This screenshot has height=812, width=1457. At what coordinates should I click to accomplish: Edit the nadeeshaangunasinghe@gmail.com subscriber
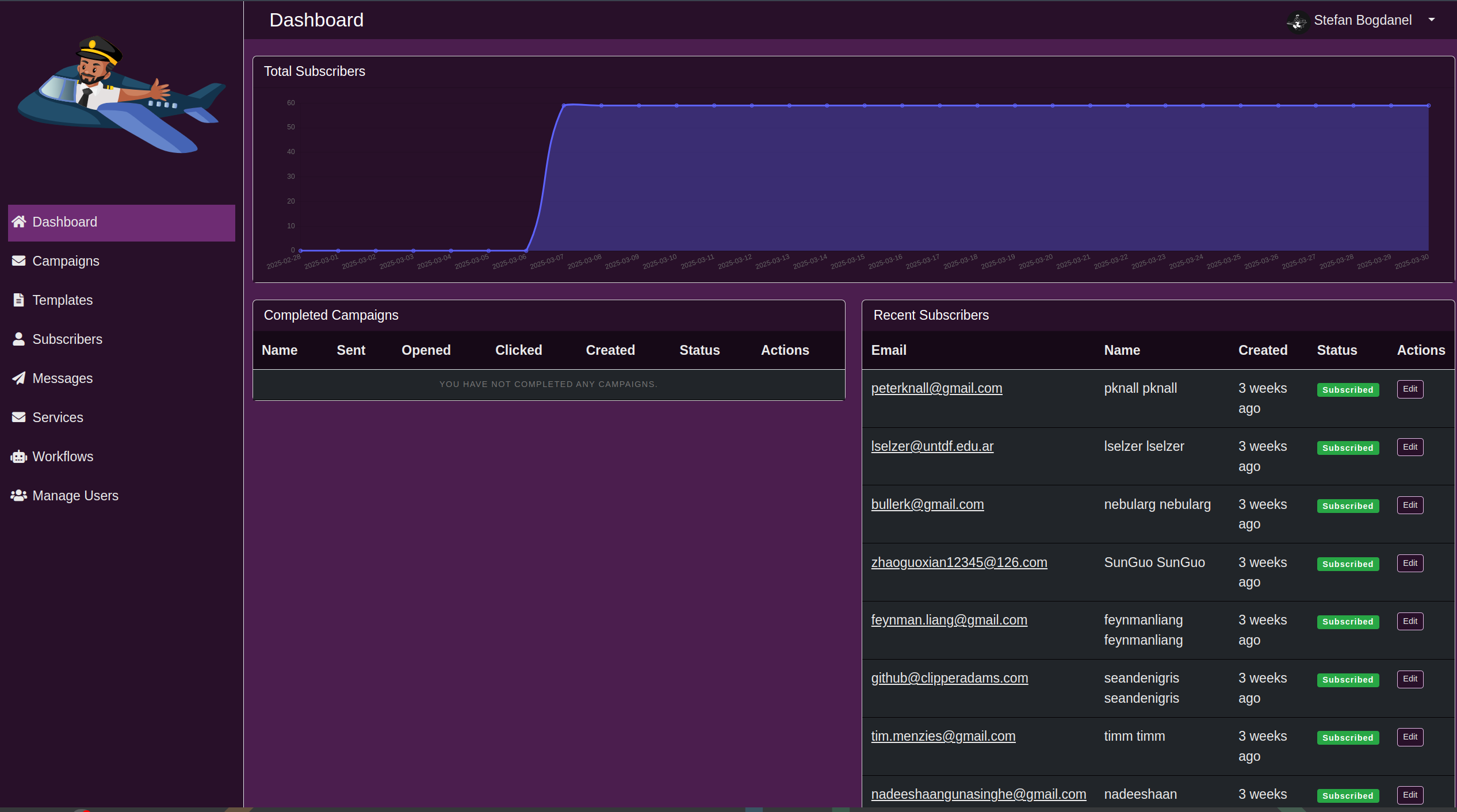[1410, 795]
